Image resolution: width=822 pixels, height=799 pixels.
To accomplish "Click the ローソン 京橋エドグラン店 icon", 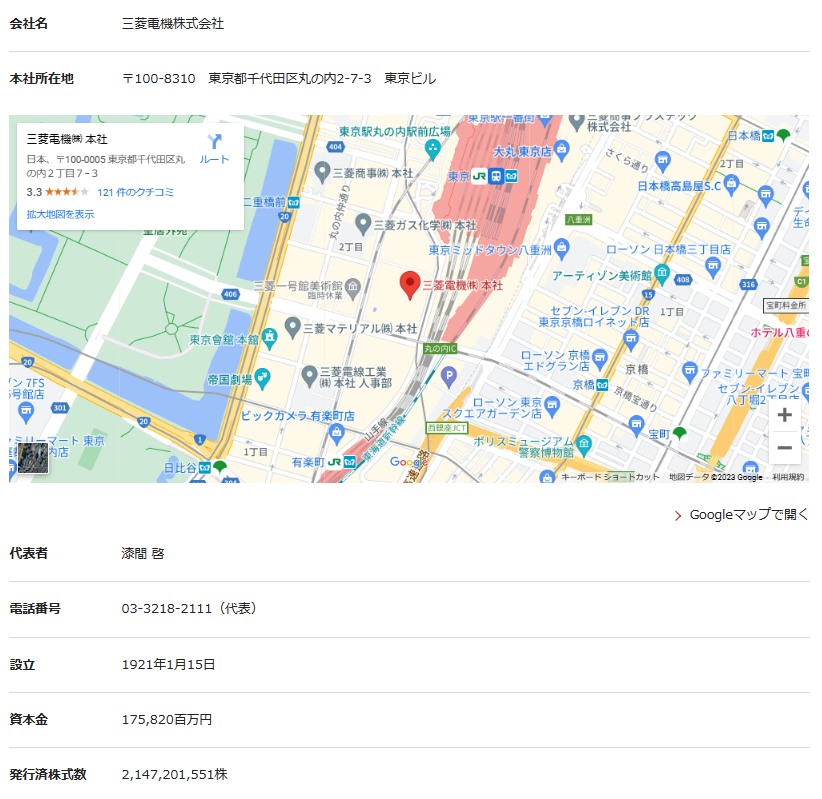I will (x=600, y=359).
